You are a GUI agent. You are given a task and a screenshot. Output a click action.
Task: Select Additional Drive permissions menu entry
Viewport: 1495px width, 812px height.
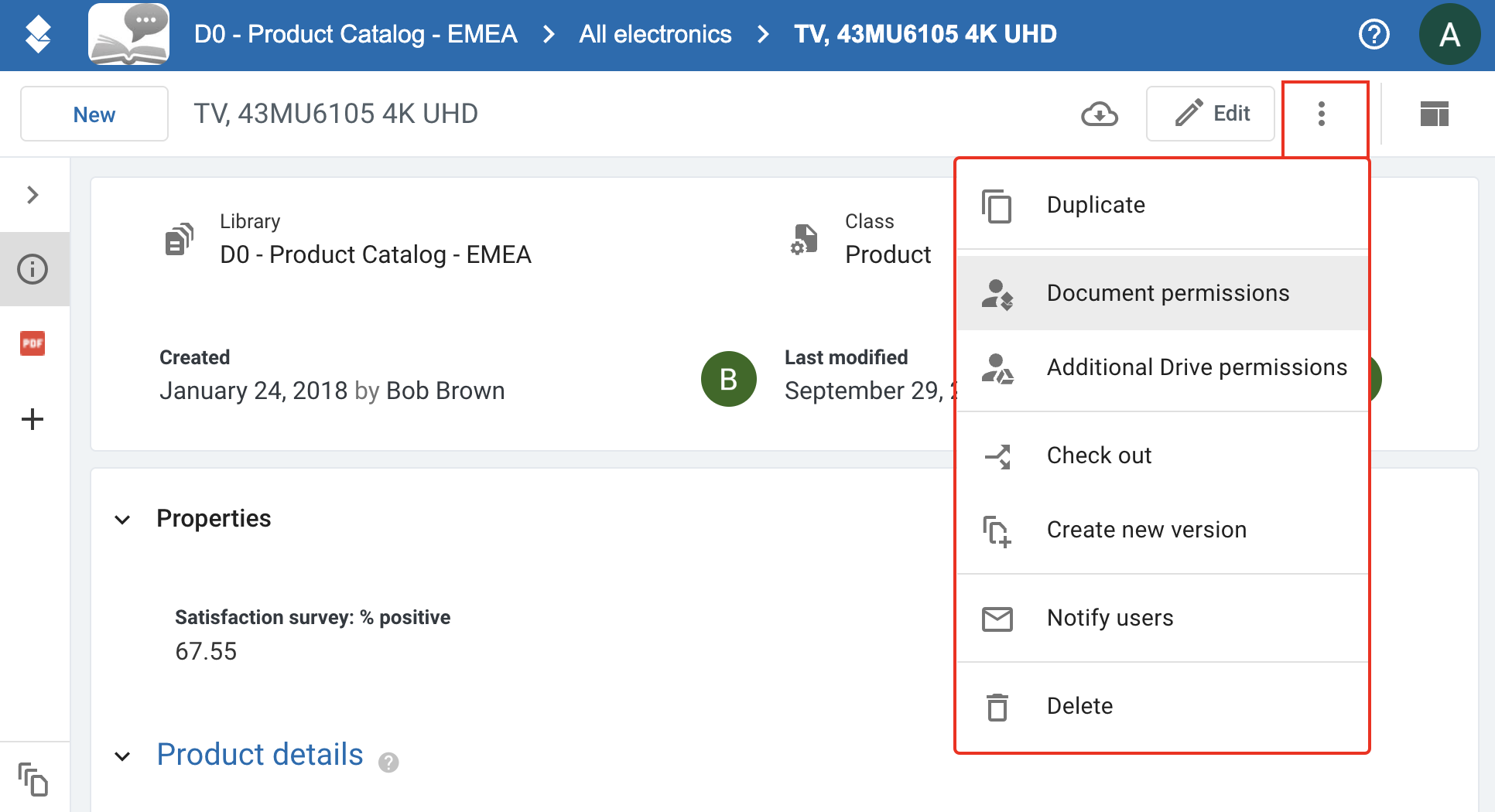tap(1162, 367)
